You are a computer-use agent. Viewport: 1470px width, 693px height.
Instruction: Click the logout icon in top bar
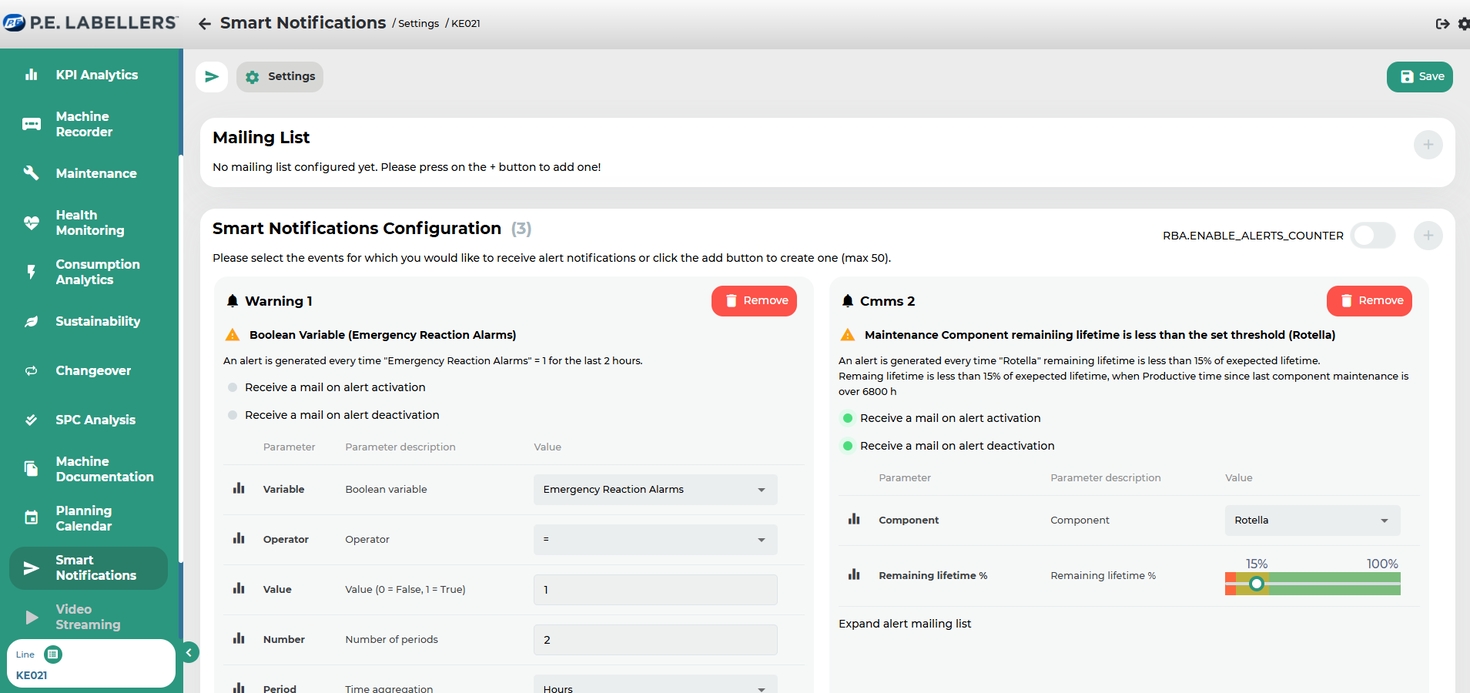point(1442,24)
